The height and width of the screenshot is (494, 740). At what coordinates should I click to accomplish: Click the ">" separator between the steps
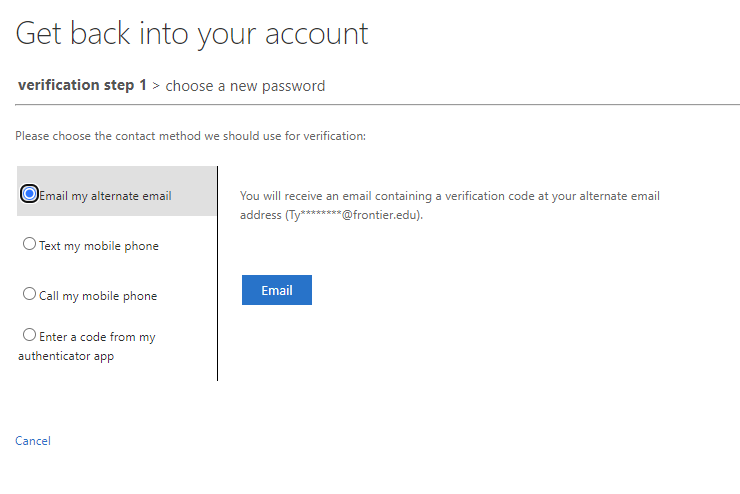(x=156, y=86)
